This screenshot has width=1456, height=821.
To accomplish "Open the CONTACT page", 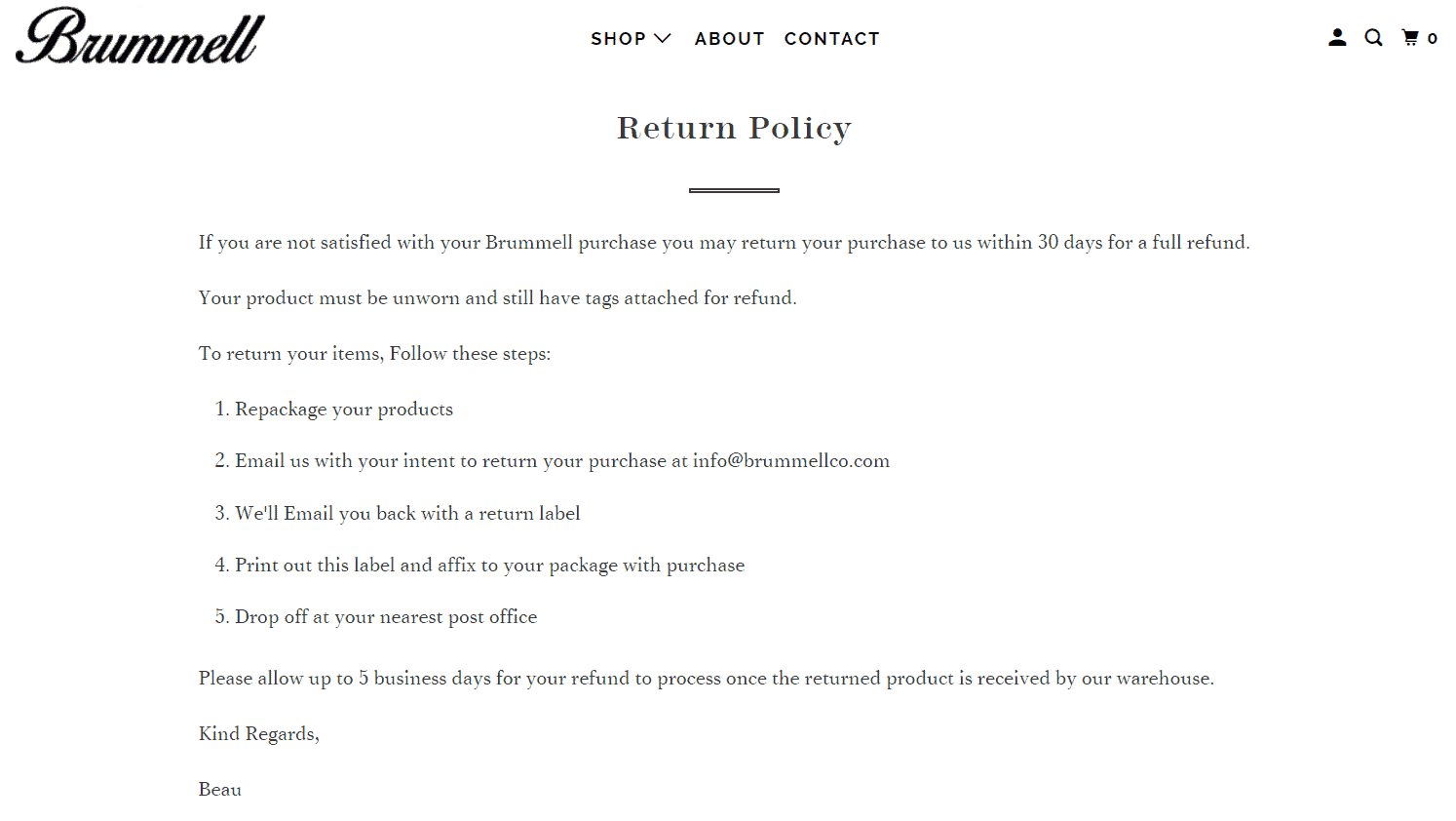I will (x=831, y=39).
